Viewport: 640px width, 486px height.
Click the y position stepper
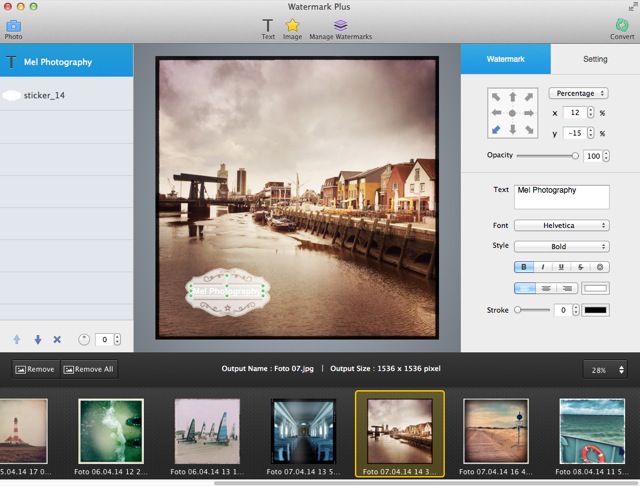(590, 133)
